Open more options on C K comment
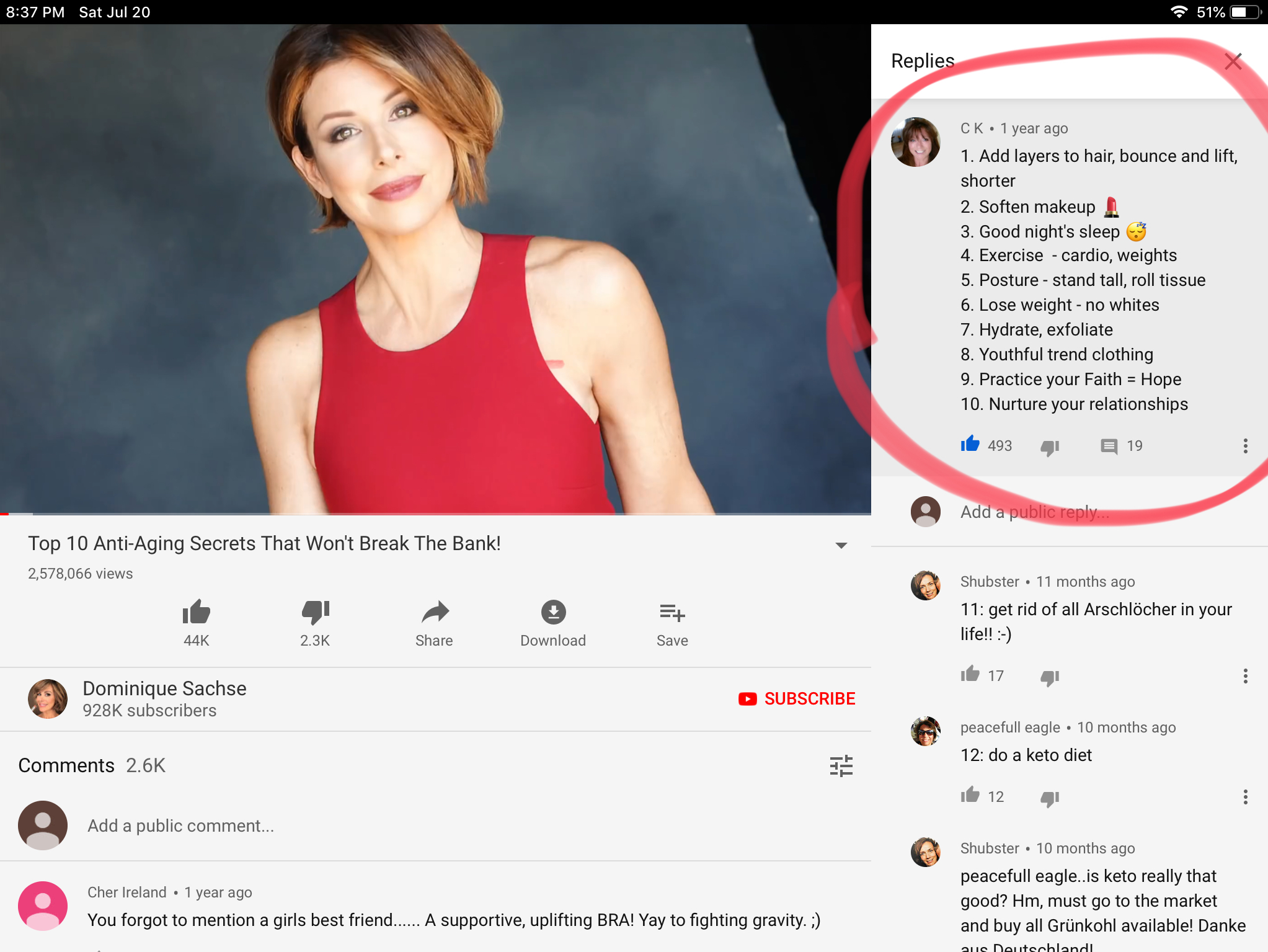This screenshot has width=1268, height=952. click(1245, 446)
